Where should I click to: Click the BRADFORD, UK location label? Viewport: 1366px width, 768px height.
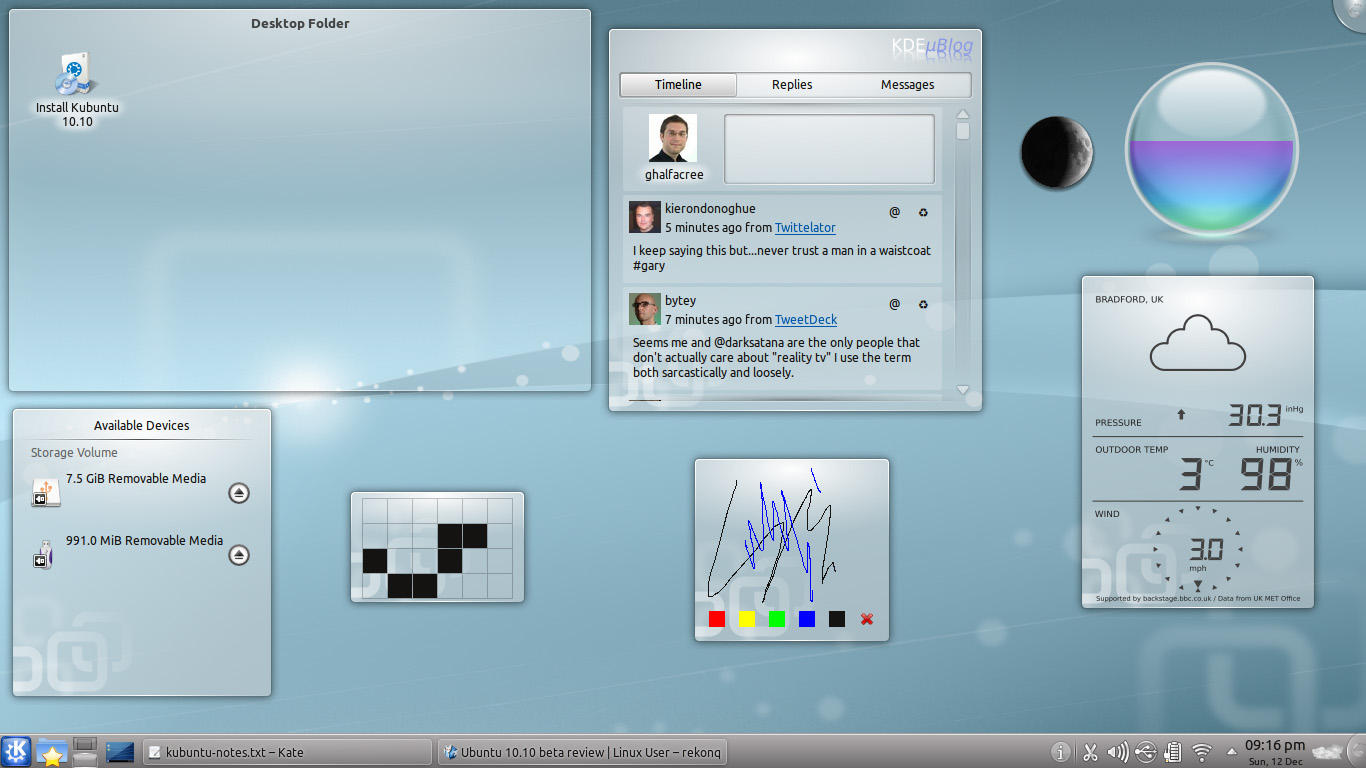click(1129, 300)
